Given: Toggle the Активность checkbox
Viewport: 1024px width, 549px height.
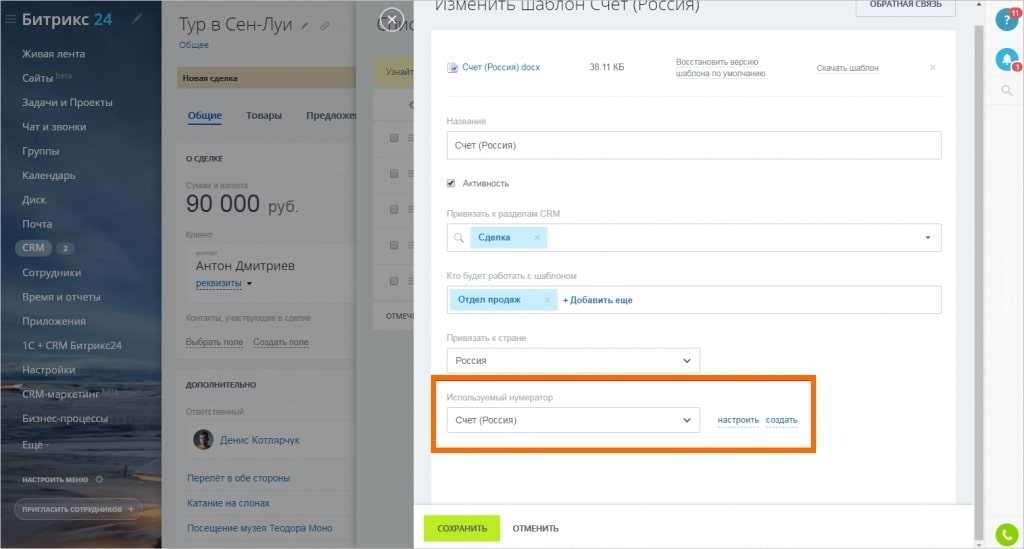Looking at the screenshot, I should click(x=452, y=183).
